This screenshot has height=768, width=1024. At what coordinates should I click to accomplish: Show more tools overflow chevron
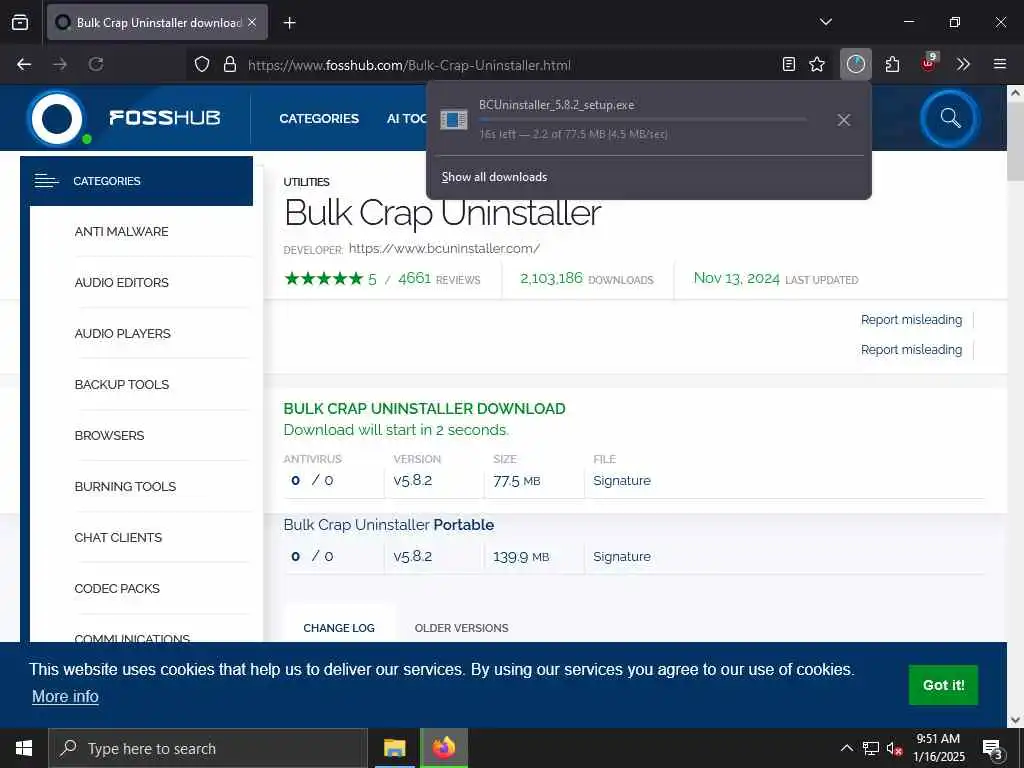coord(963,64)
